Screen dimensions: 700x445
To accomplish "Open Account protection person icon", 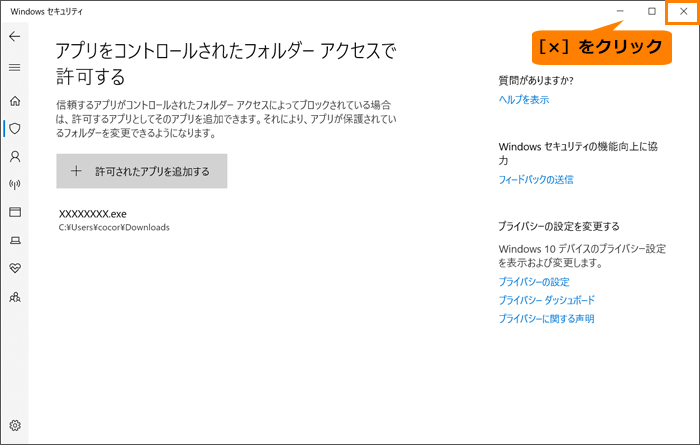I will coord(15,157).
